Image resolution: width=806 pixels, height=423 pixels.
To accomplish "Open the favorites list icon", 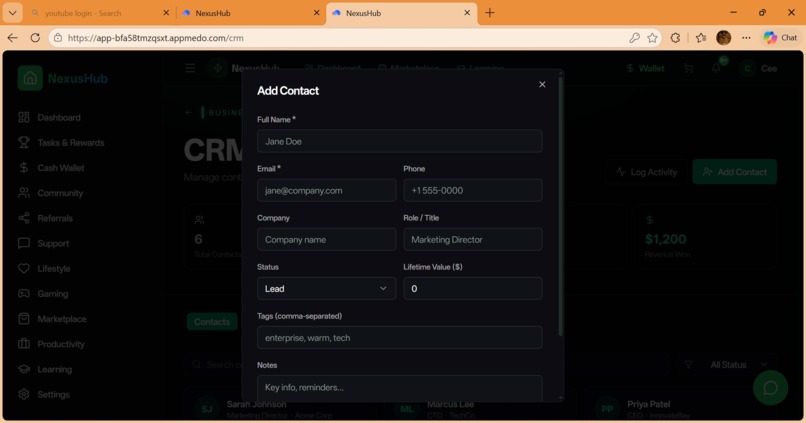I will [701, 38].
